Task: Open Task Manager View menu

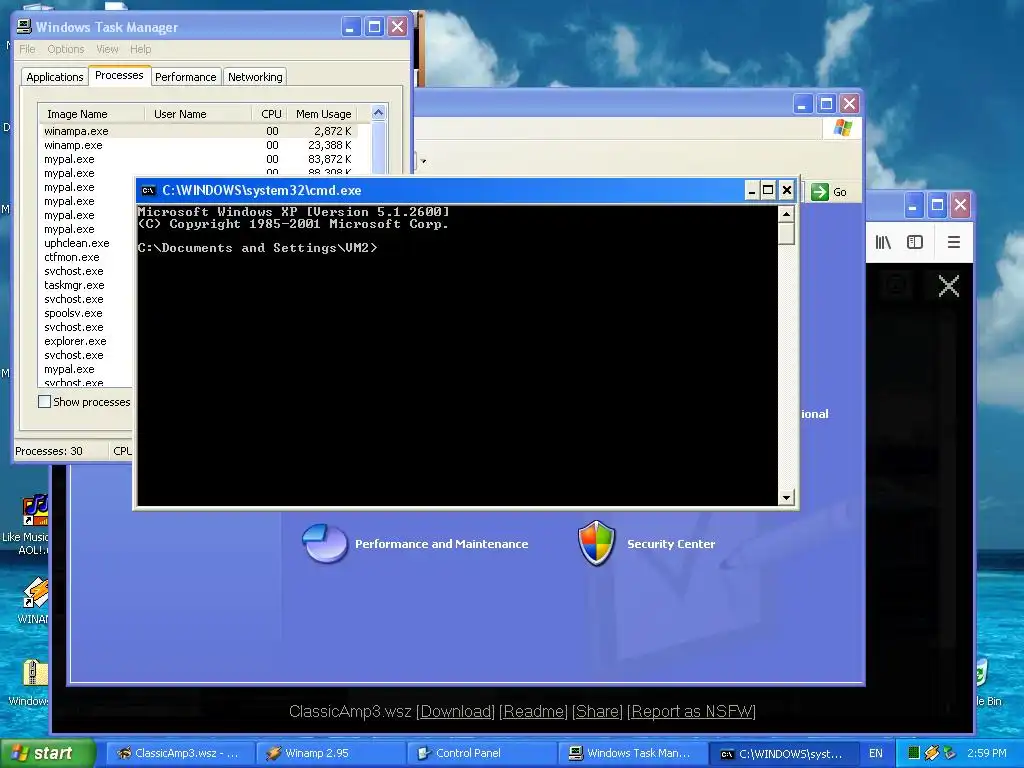Action: tap(107, 49)
